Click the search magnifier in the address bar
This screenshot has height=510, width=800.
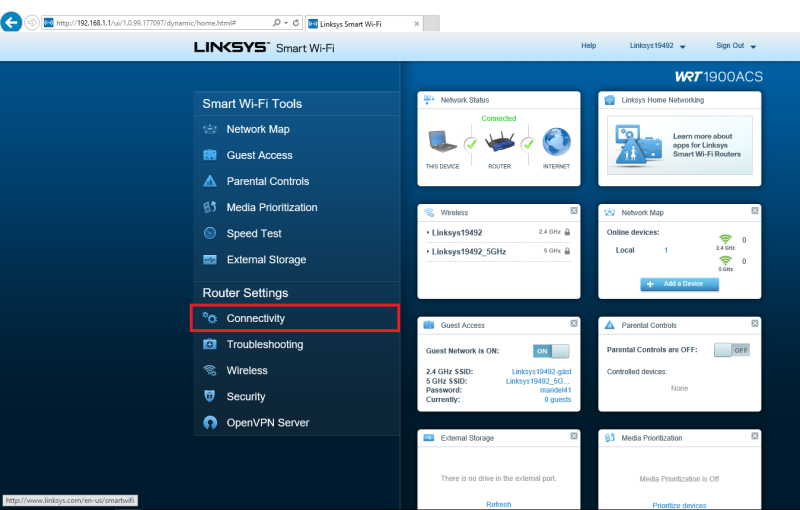pos(277,23)
